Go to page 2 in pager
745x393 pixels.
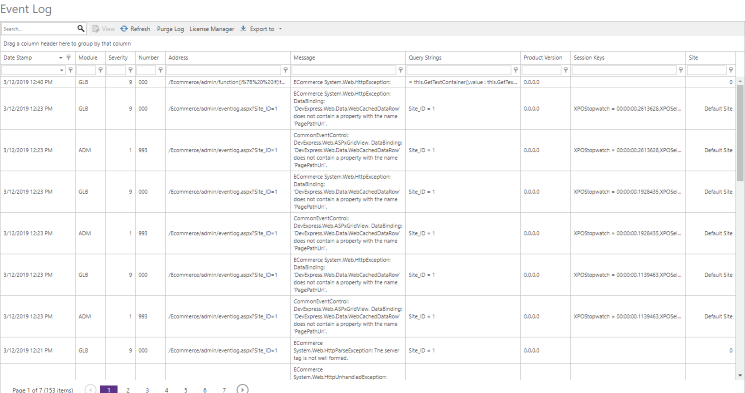pyautogui.click(x=128, y=390)
